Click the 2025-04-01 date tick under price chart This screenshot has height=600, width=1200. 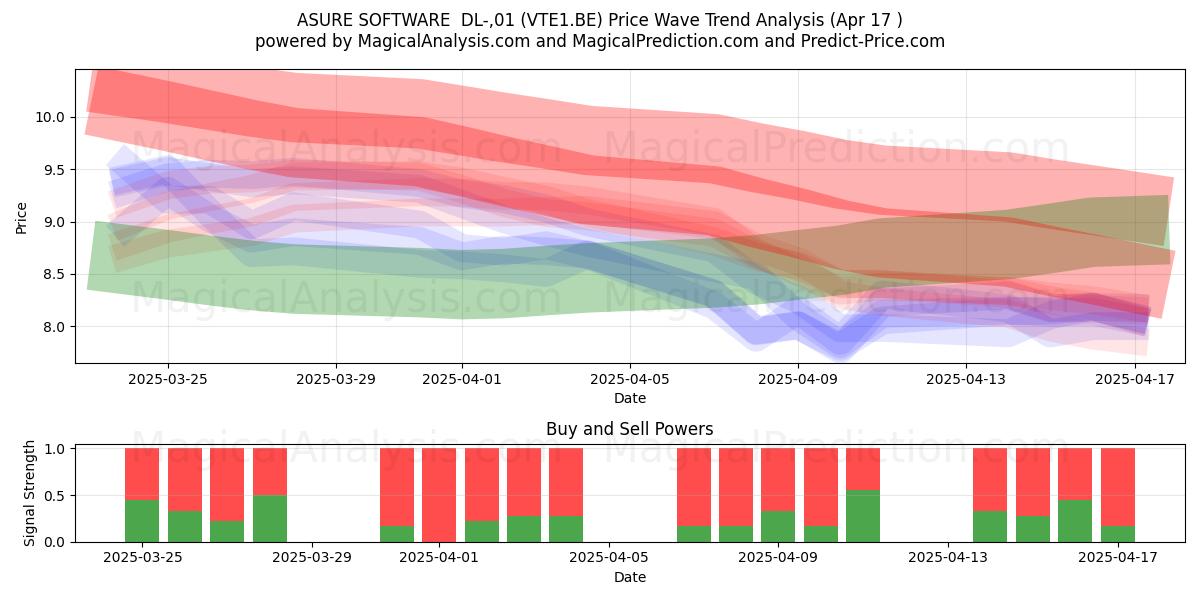462,379
